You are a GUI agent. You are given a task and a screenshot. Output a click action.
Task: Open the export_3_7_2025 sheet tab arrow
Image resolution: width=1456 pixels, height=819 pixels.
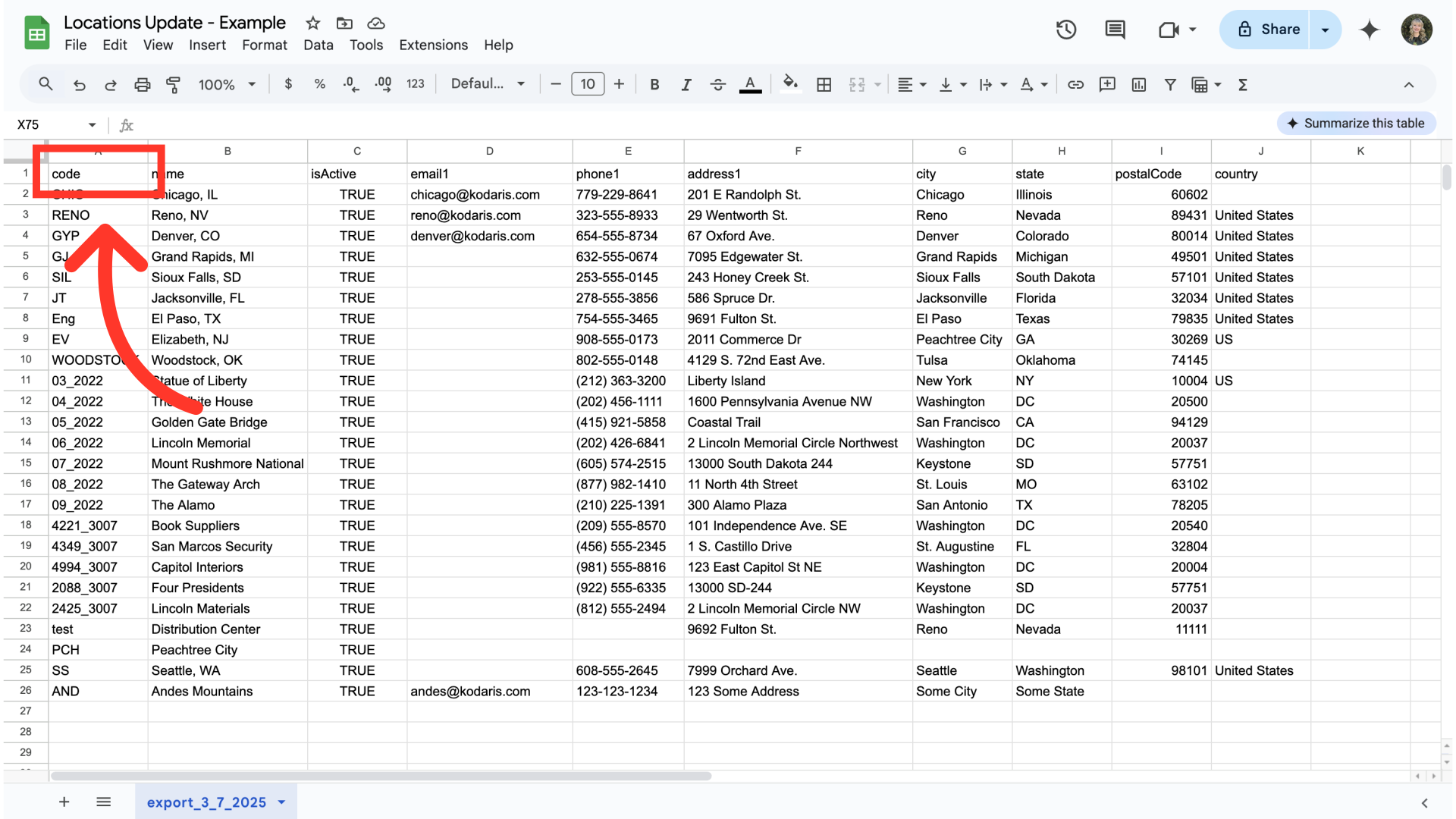point(282,802)
